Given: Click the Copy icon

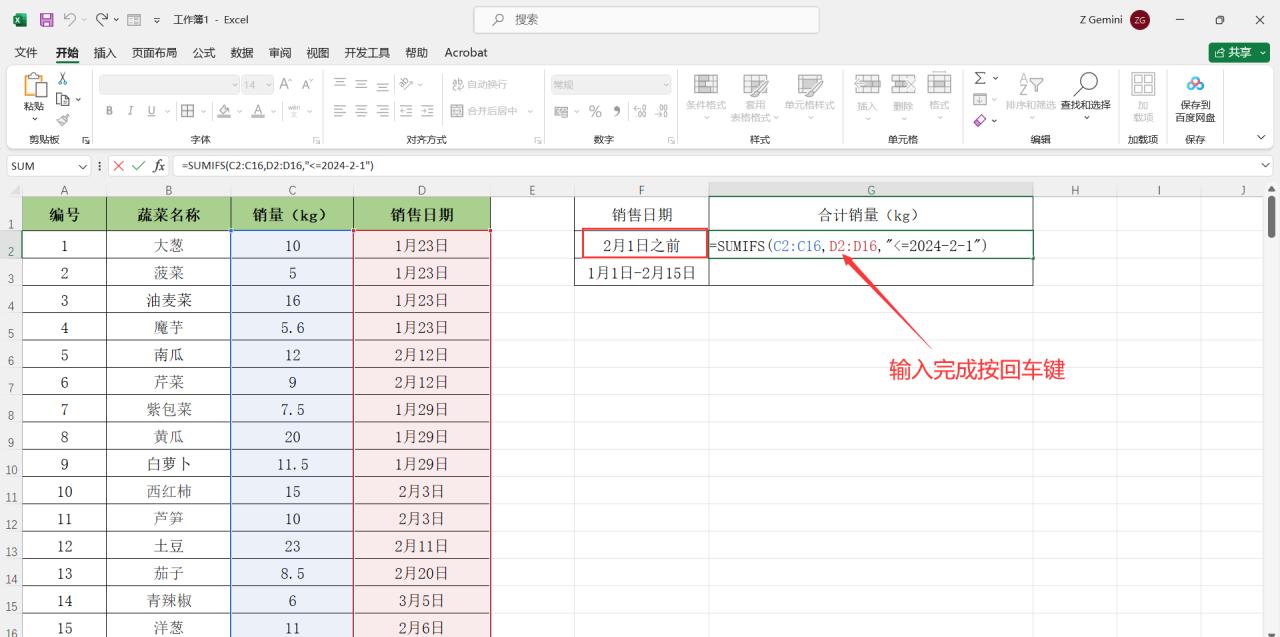Looking at the screenshot, I should point(63,99).
